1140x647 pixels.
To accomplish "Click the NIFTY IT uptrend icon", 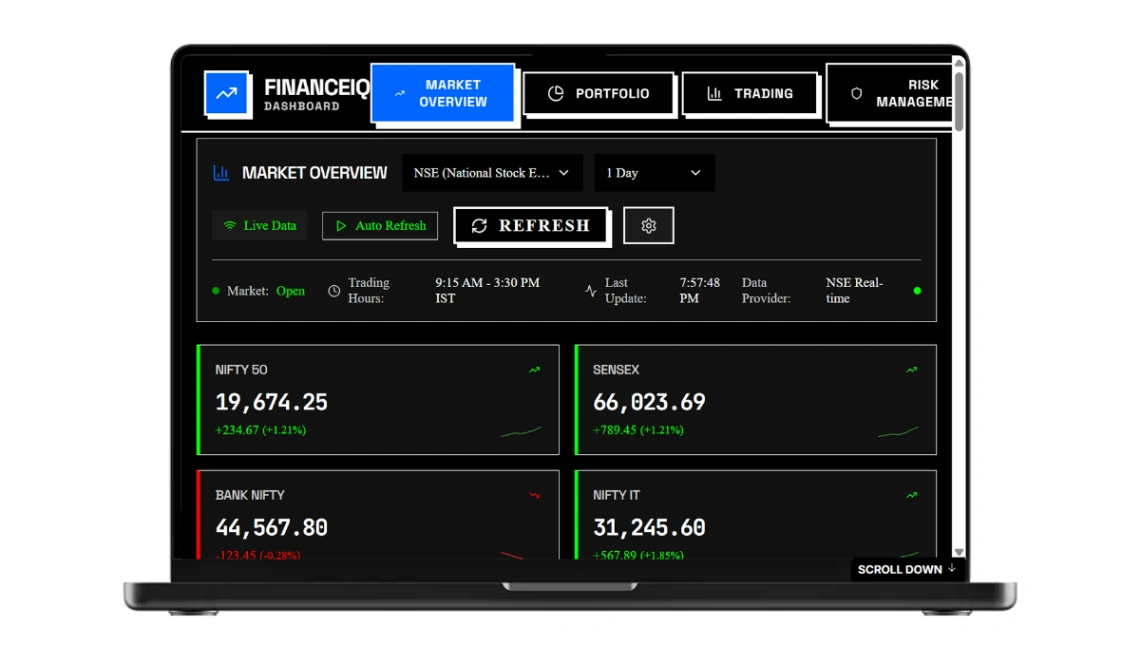I will point(912,495).
